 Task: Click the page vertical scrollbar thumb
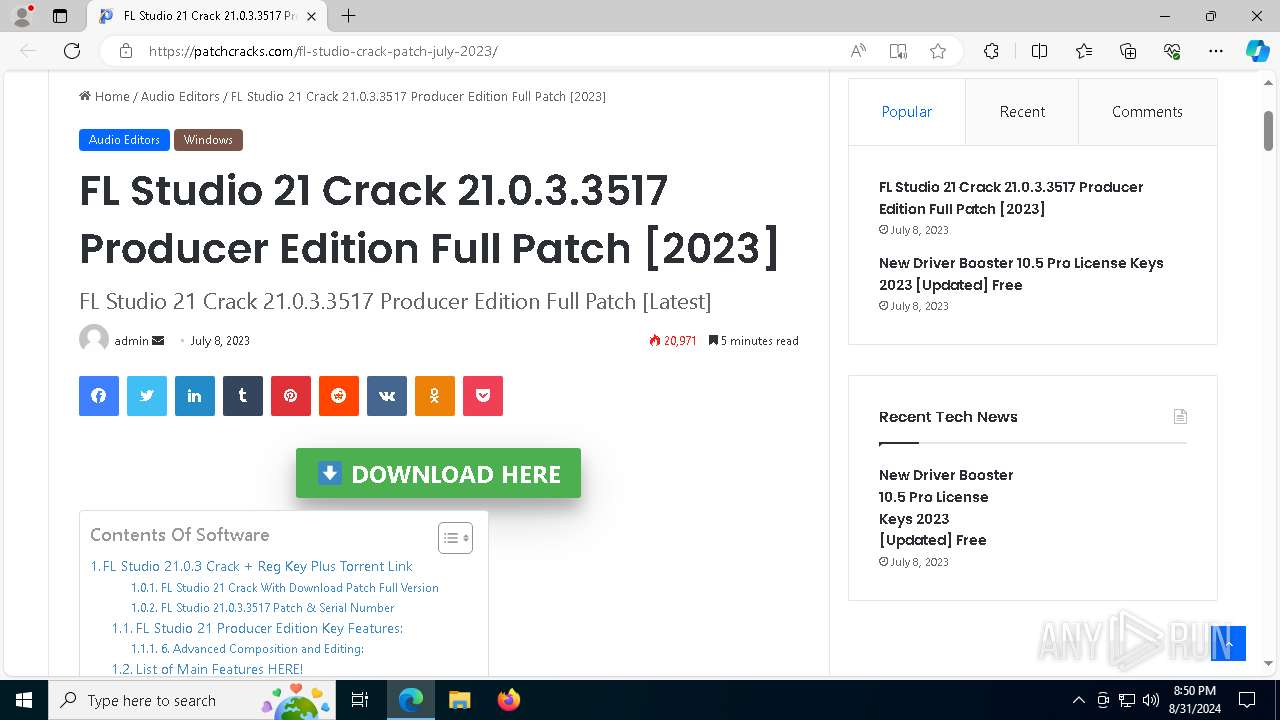[1268, 130]
